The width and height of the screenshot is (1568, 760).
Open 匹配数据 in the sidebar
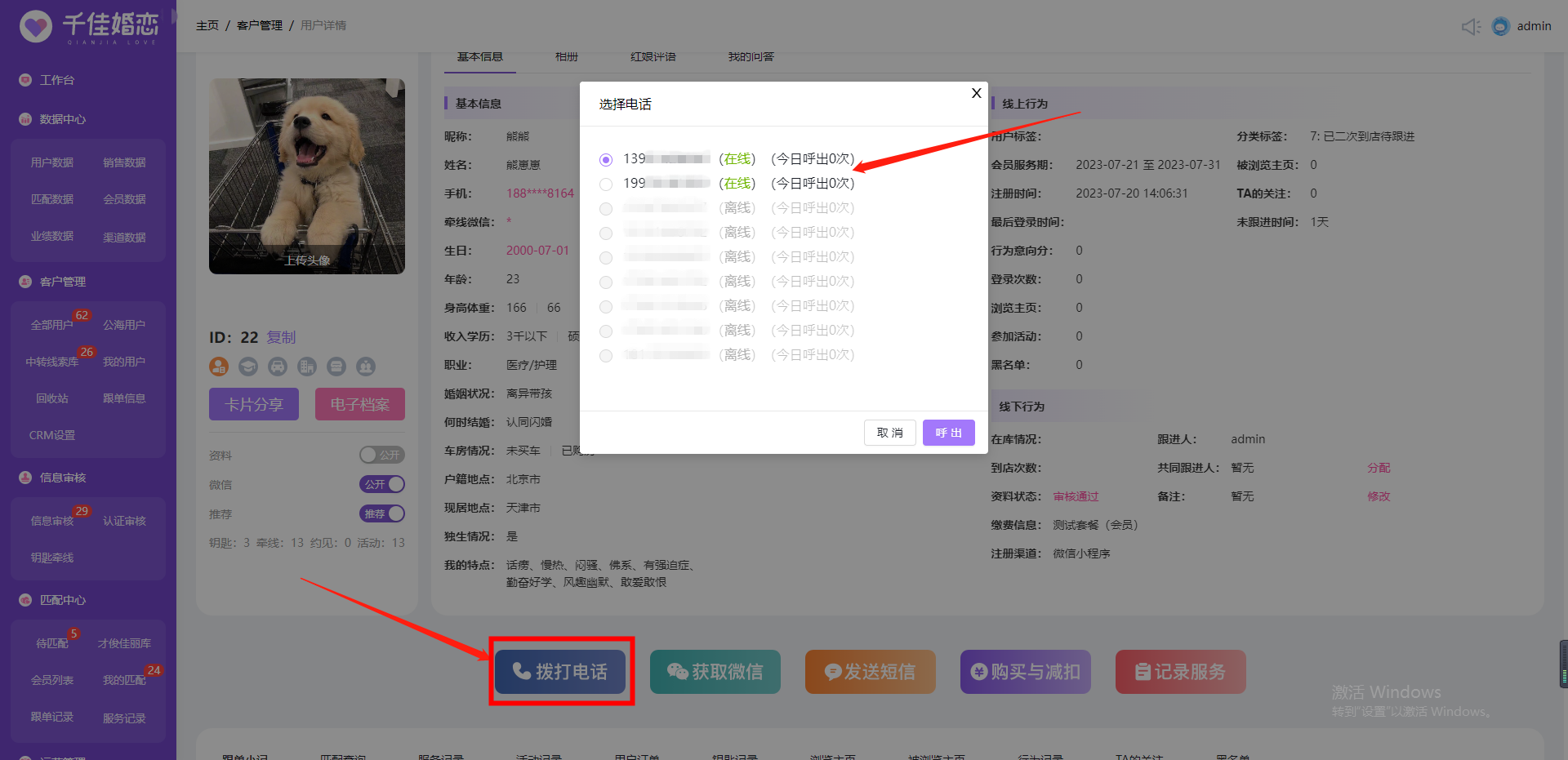pos(52,199)
